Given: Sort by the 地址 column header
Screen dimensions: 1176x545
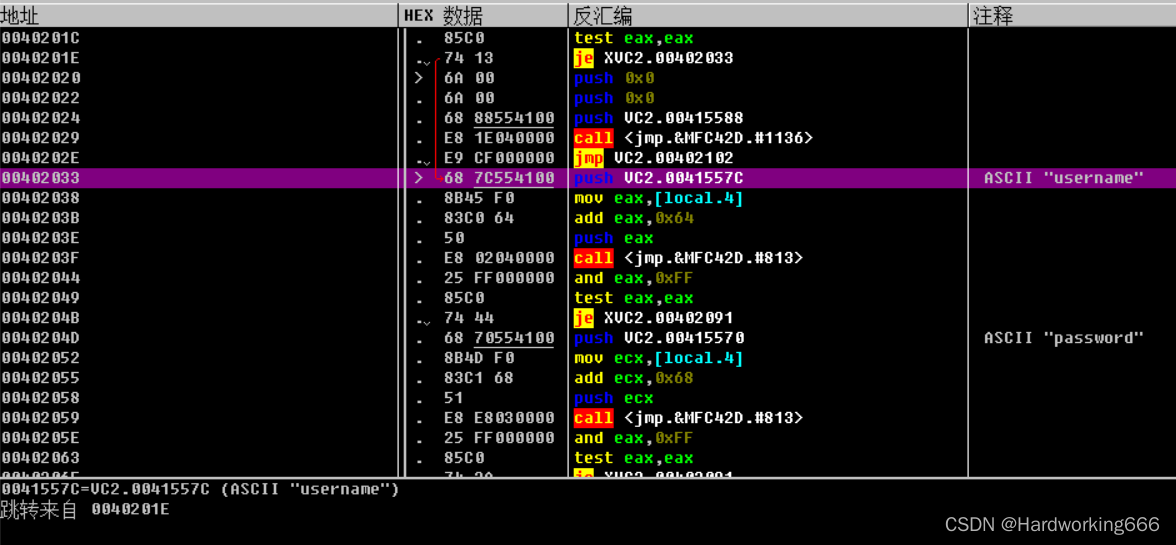Looking at the screenshot, I should click(198, 15).
